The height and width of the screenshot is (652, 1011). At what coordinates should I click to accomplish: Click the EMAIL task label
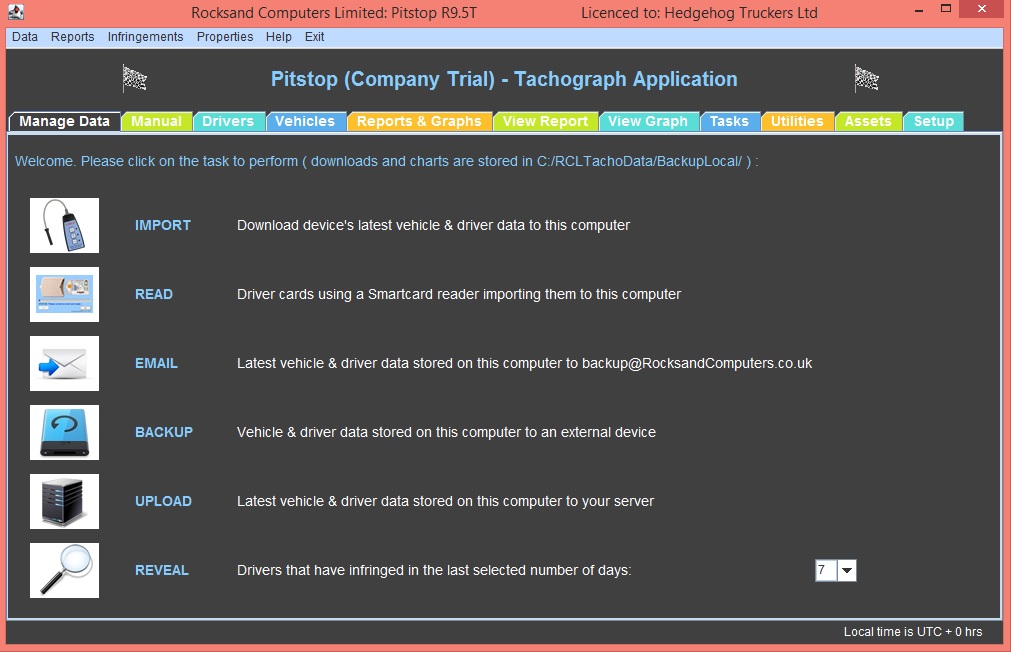156,363
